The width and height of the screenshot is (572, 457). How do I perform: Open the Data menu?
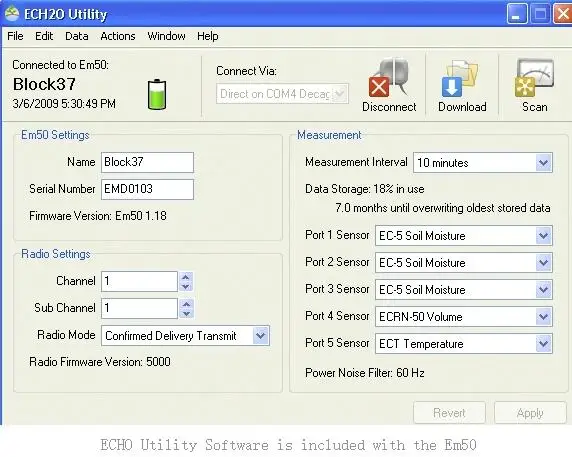[77, 36]
